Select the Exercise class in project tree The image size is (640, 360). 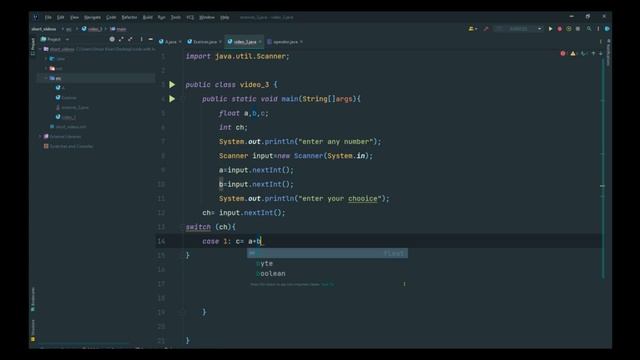[x=66, y=98]
